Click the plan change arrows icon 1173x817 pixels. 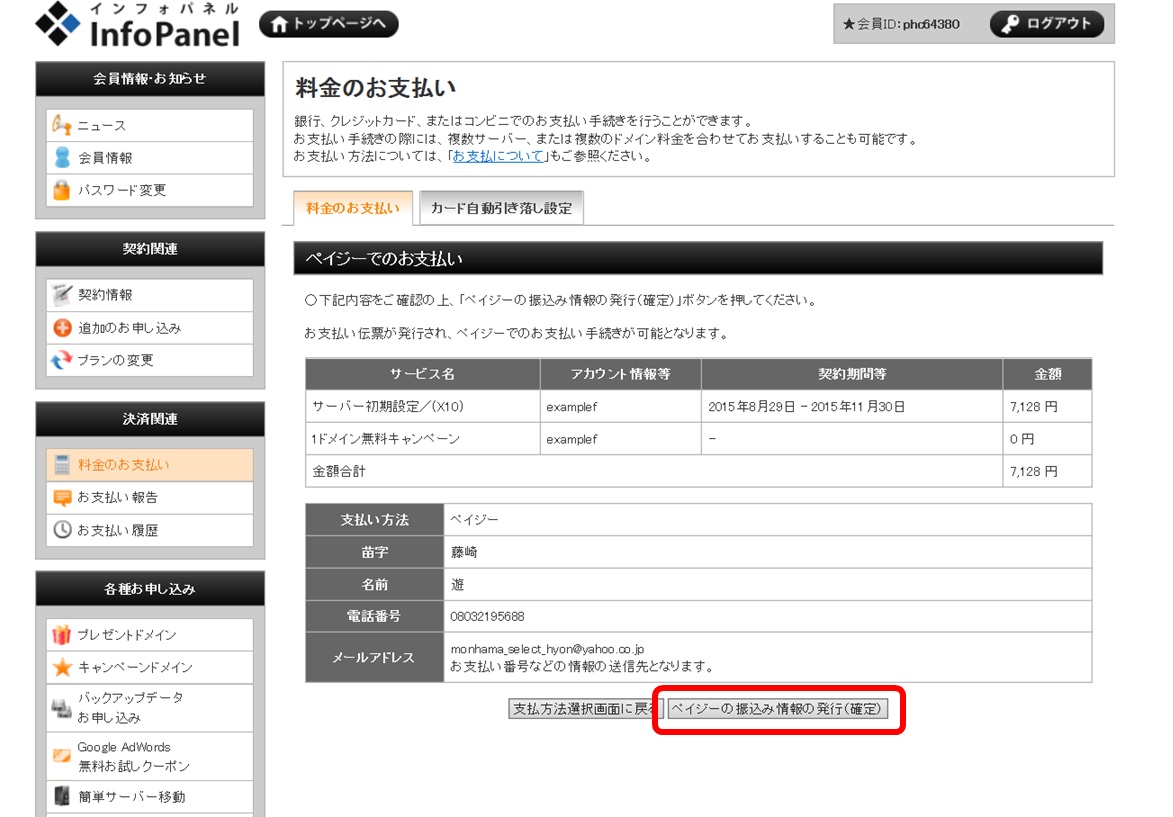[62, 360]
